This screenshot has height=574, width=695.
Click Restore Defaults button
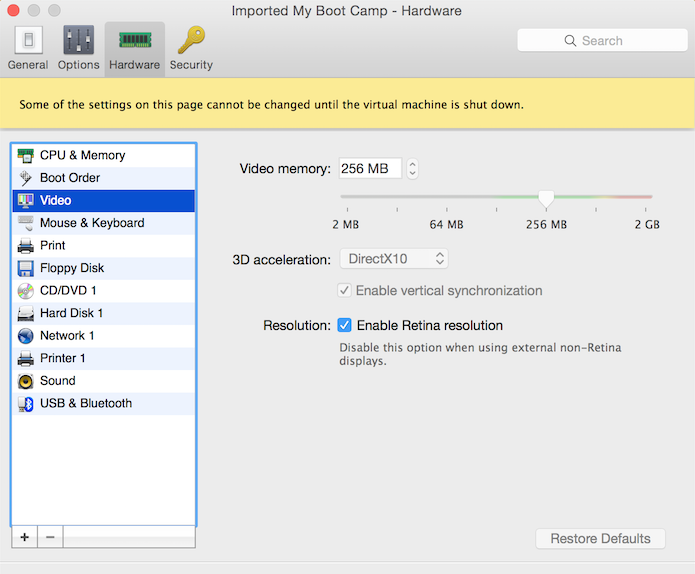coord(600,539)
